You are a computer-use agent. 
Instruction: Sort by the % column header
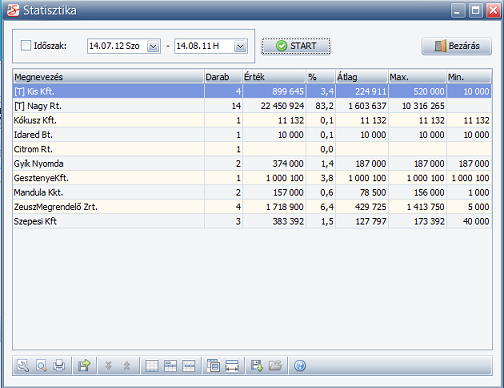point(321,77)
